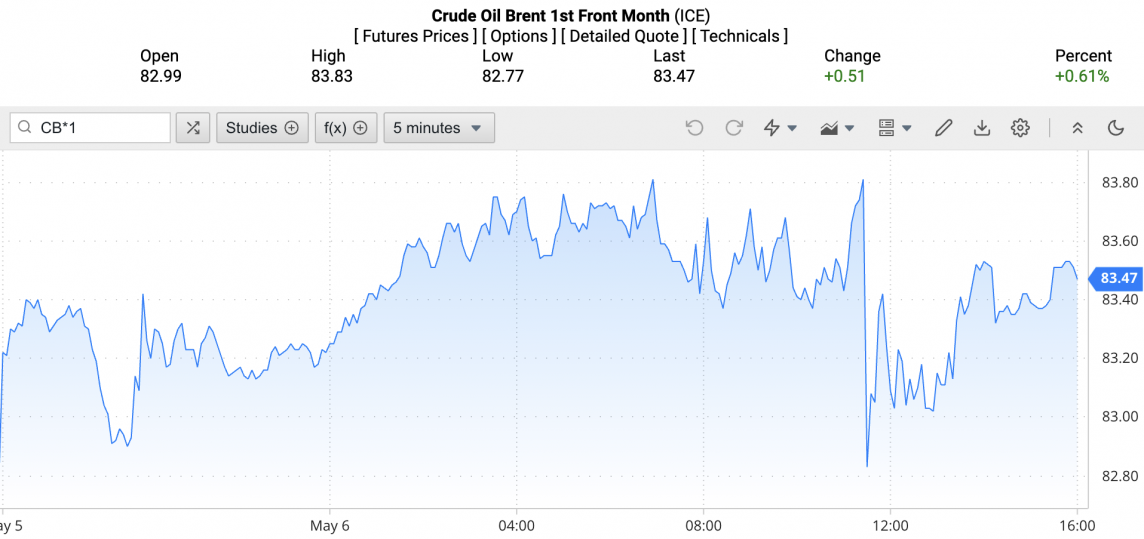1144x539 pixels.
Task: Open the chart templates layout dropdown
Action: (894, 128)
